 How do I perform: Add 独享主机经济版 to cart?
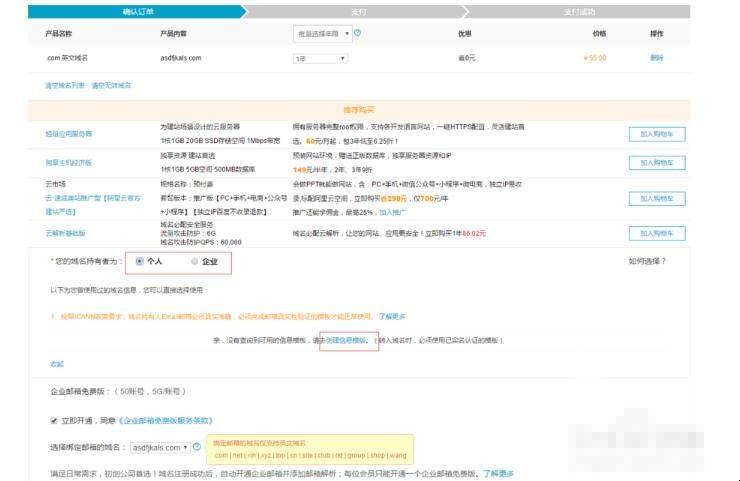[657, 163]
